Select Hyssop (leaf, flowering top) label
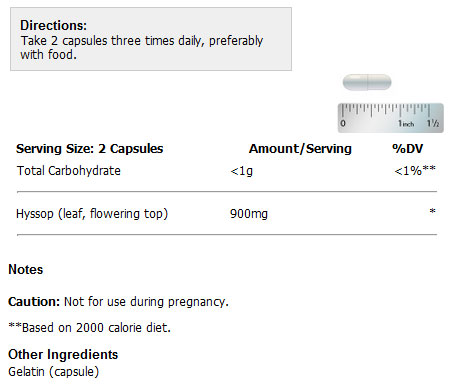The height and width of the screenshot is (384, 456). [x=92, y=214]
